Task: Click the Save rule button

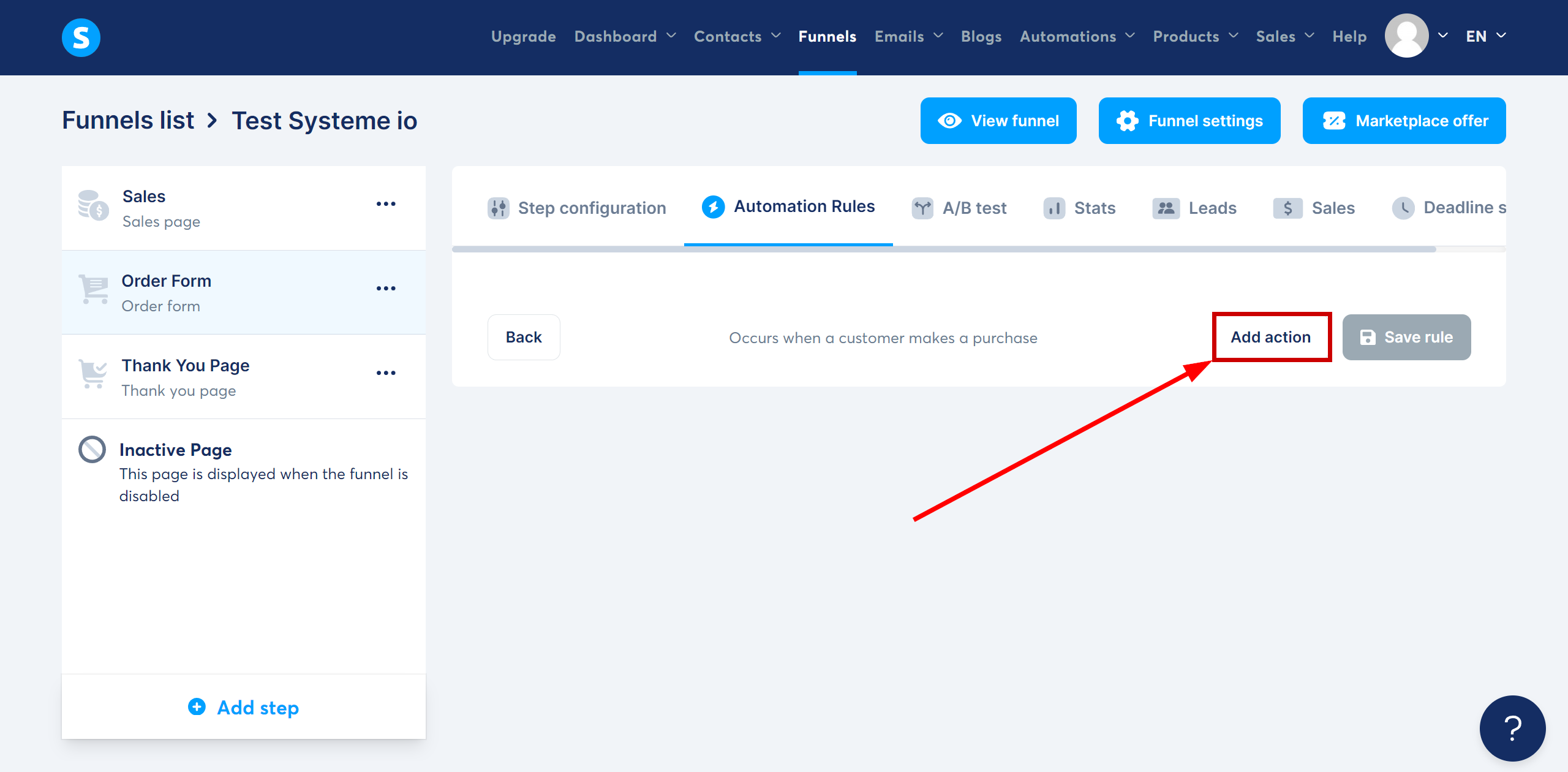Action: pyautogui.click(x=1405, y=337)
